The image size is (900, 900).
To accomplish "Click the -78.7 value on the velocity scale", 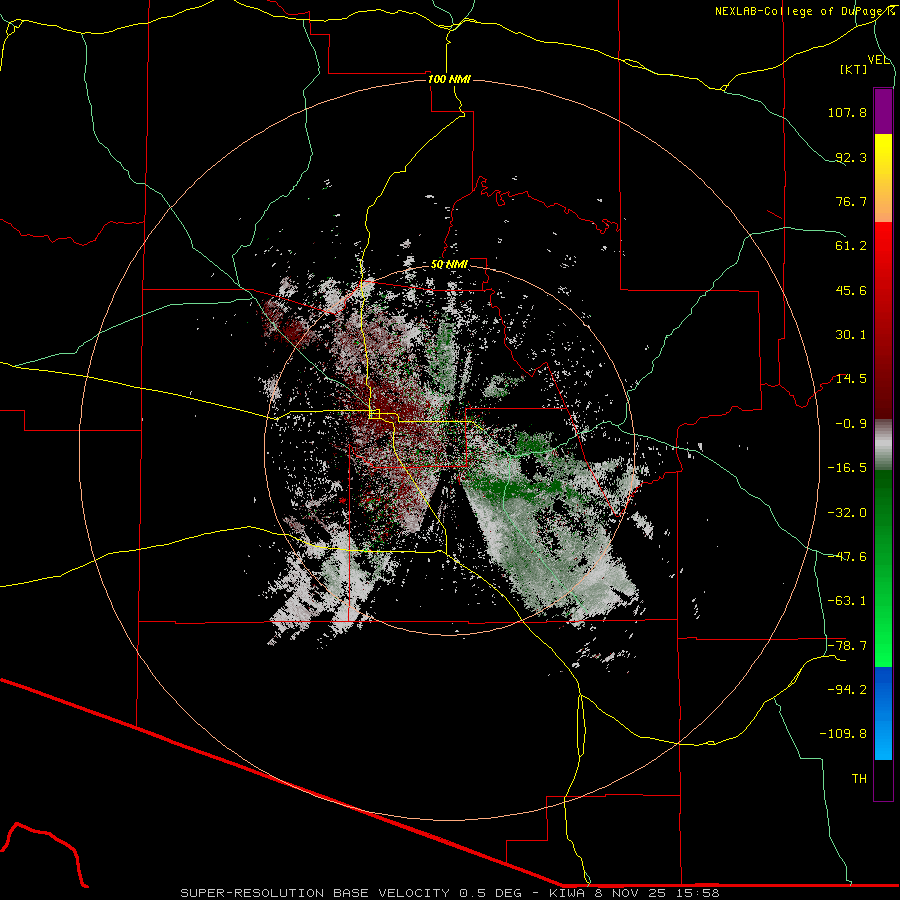I will [847, 646].
